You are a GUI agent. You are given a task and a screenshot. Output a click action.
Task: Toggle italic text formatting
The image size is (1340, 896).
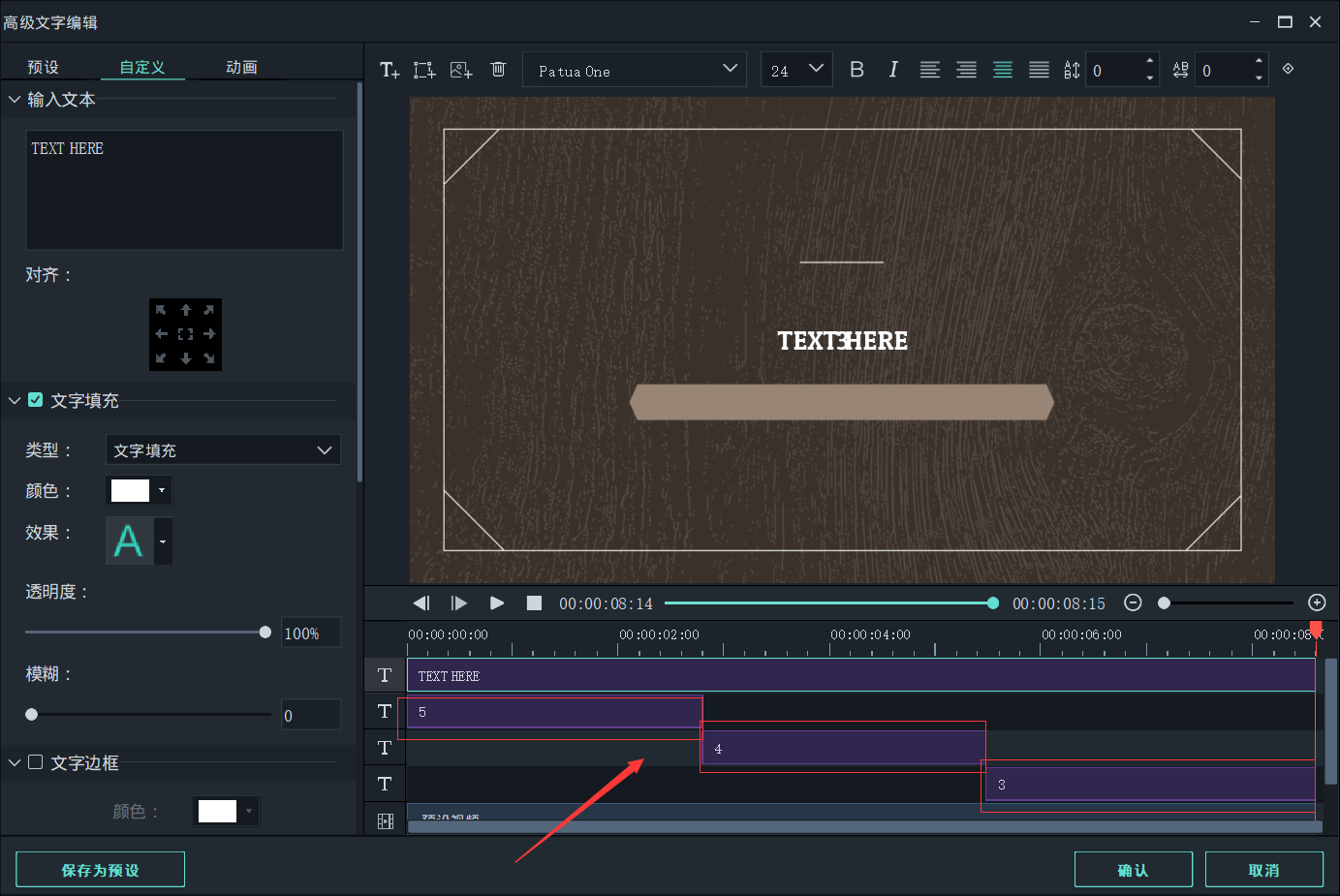892,70
